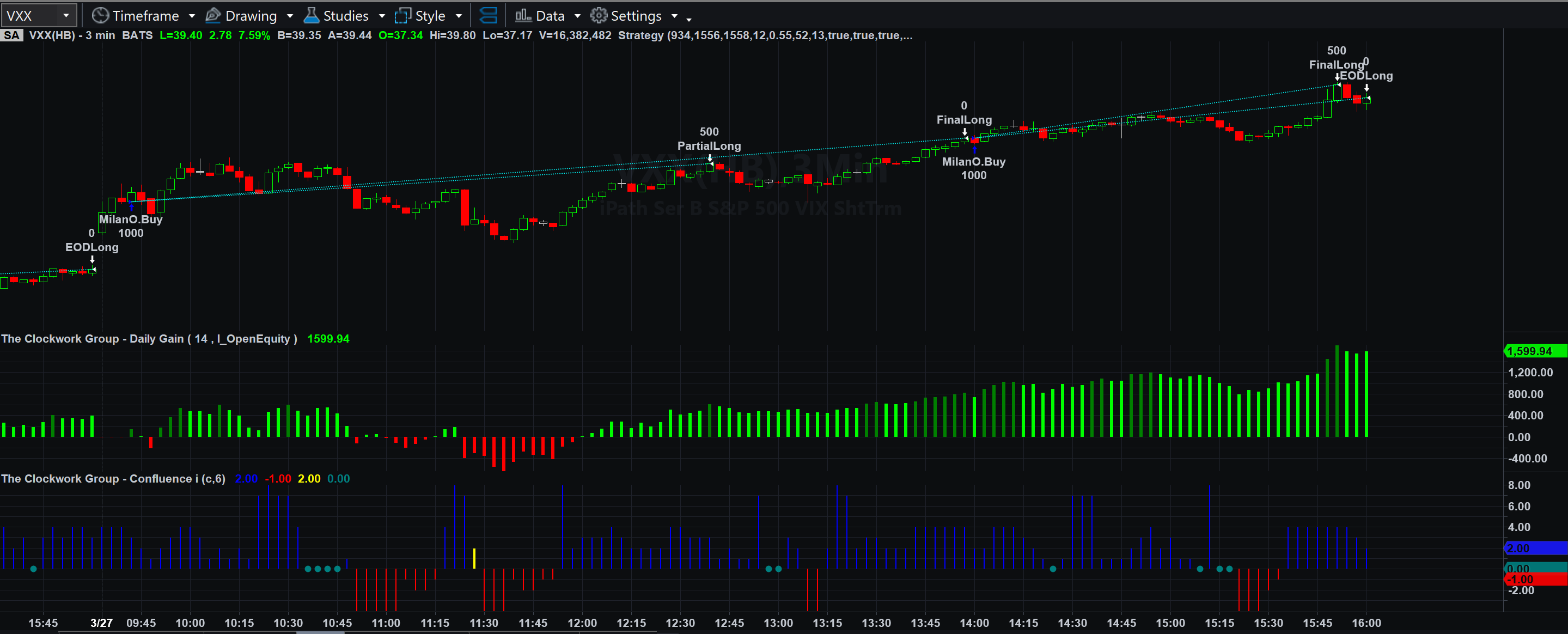The width and height of the screenshot is (1568, 634).
Task: Click the Drawing pencil icon
Action: click(x=213, y=15)
